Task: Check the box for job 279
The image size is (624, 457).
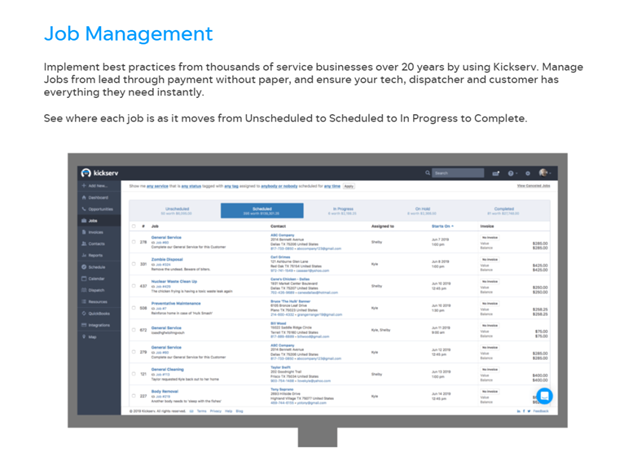Action: click(134, 352)
